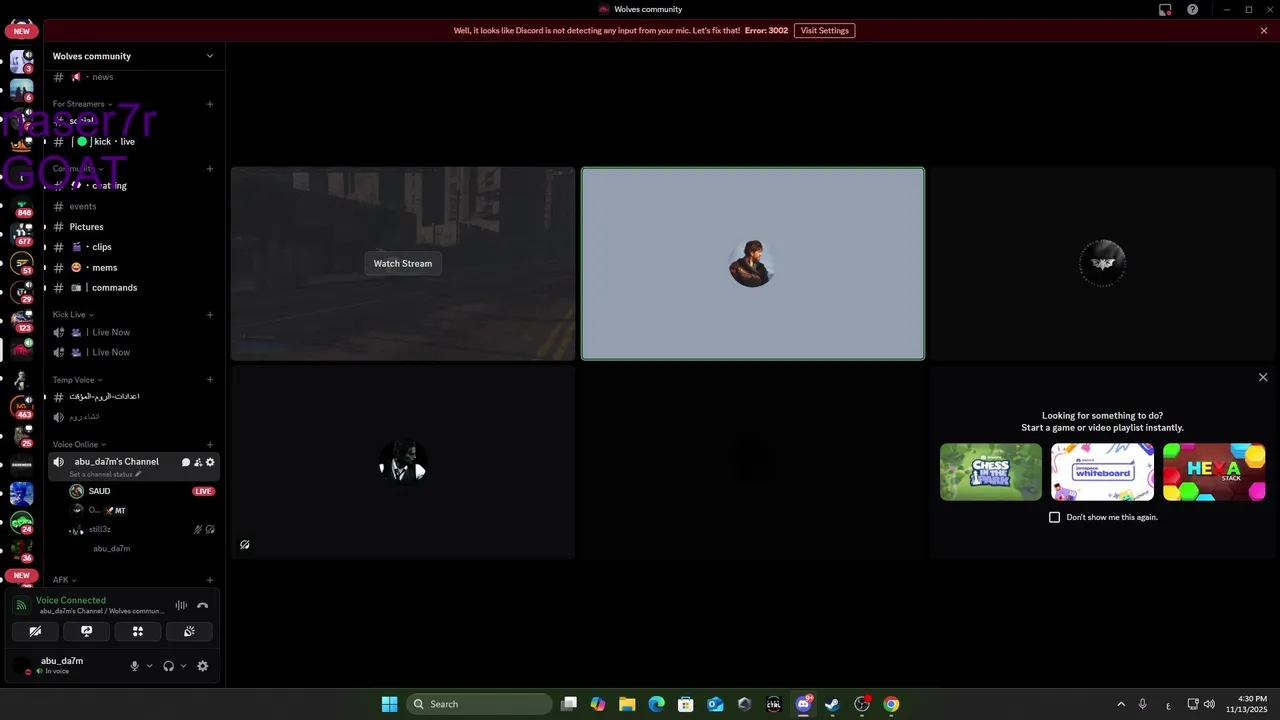The width and height of the screenshot is (1280, 720).
Task: Create channel in Temp Voice category
Action: pos(210,380)
